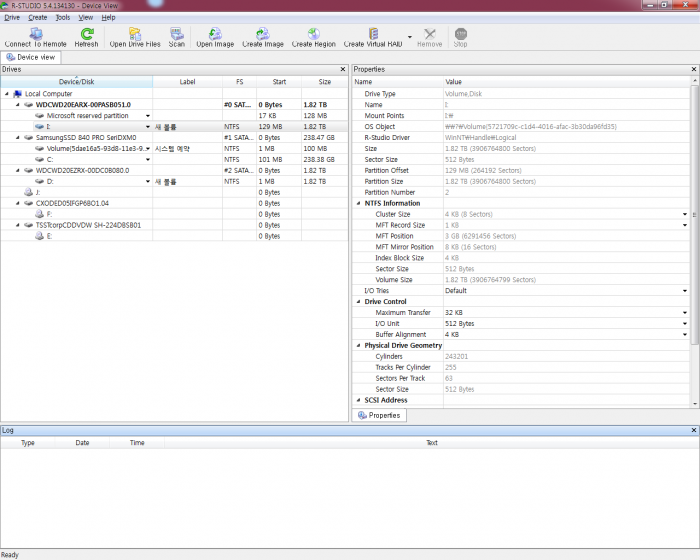Image resolution: width=700 pixels, height=560 pixels.
Task: Collapse Physical Drive Geometry section
Action: [358, 345]
